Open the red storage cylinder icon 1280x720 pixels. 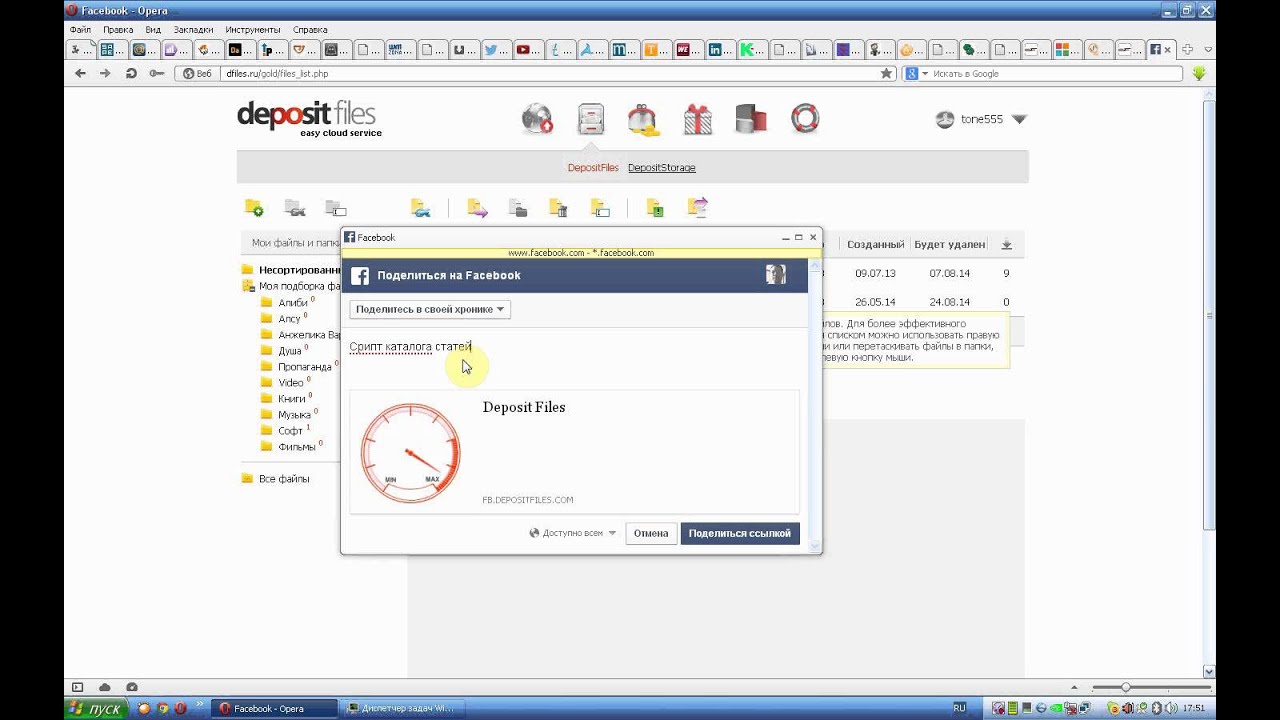tap(750, 119)
